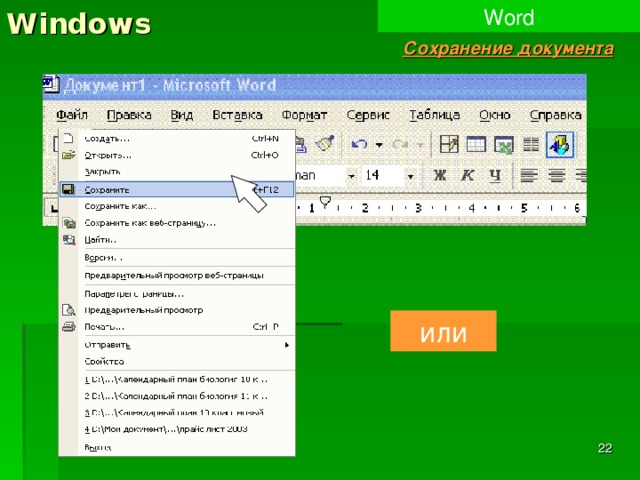The image size is (640, 480).
Task: Open the Формат menu
Action: pos(304,115)
